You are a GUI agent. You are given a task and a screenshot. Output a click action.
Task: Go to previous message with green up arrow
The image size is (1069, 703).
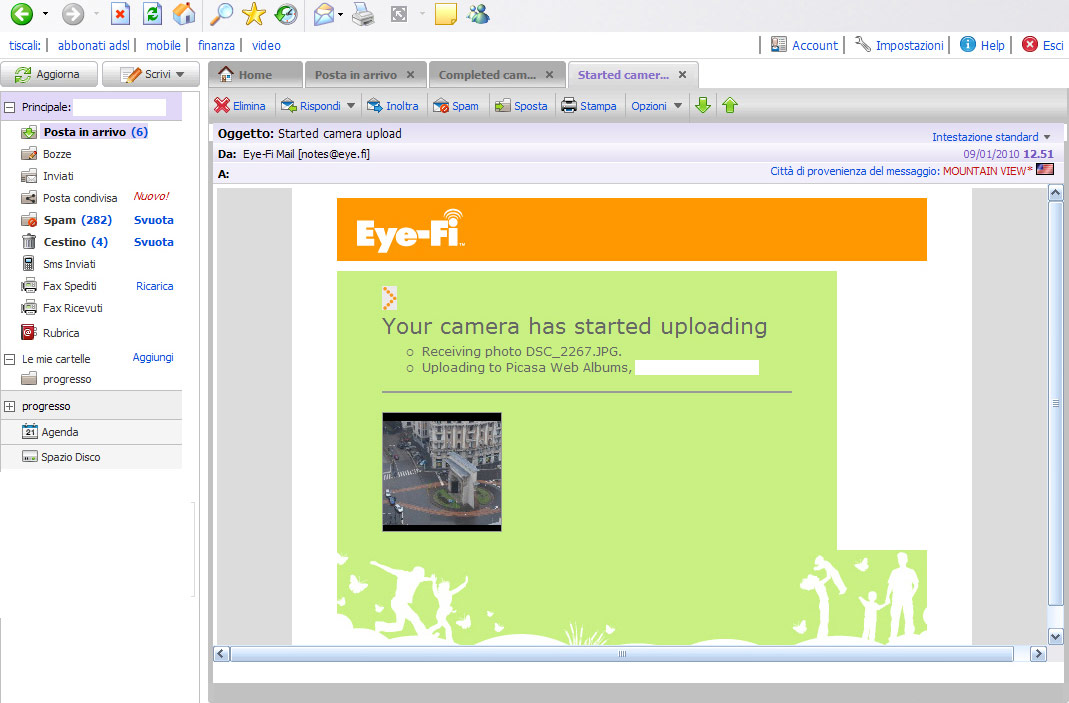(730, 105)
